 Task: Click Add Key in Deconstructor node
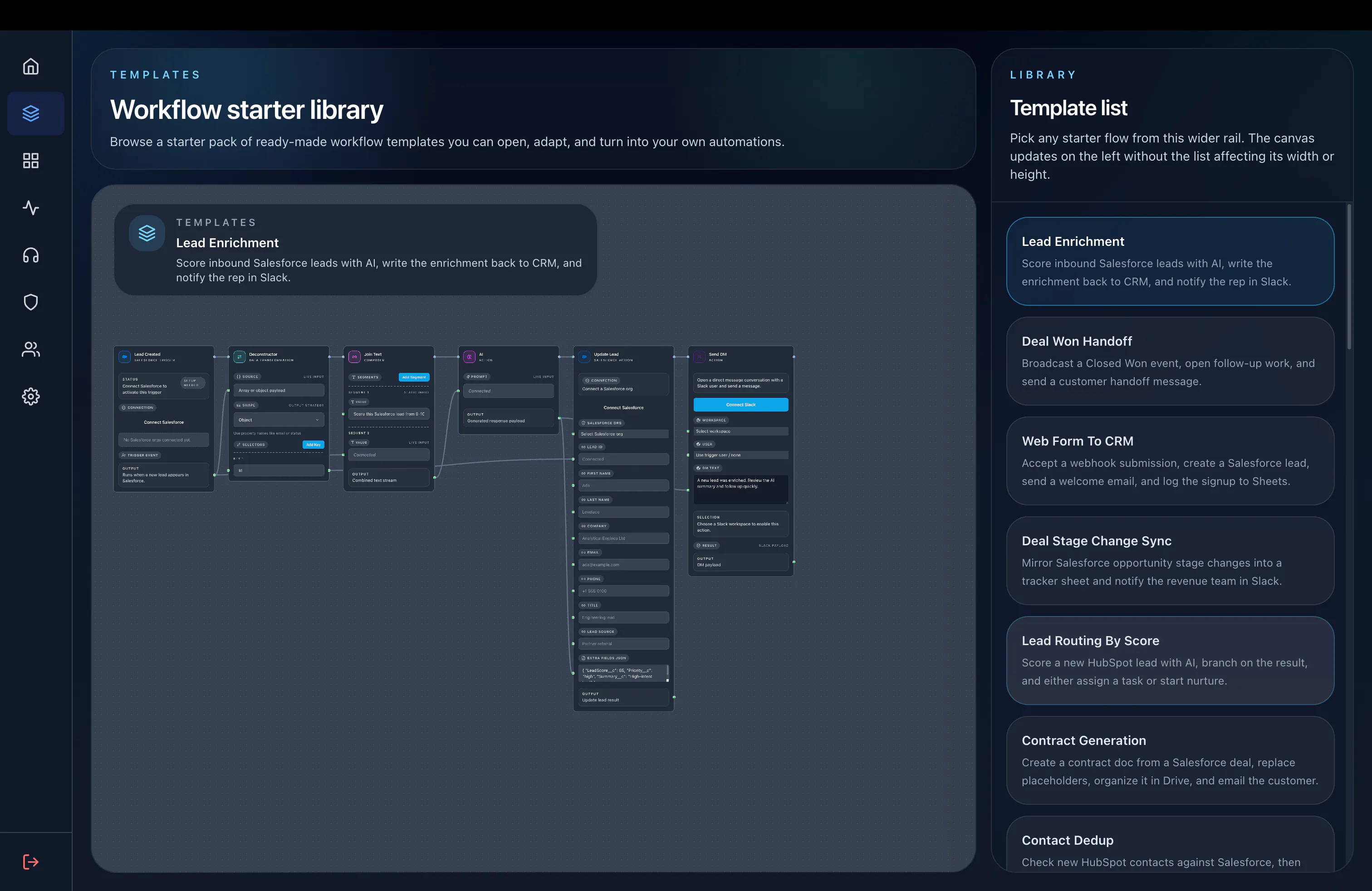click(x=314, y=444)
